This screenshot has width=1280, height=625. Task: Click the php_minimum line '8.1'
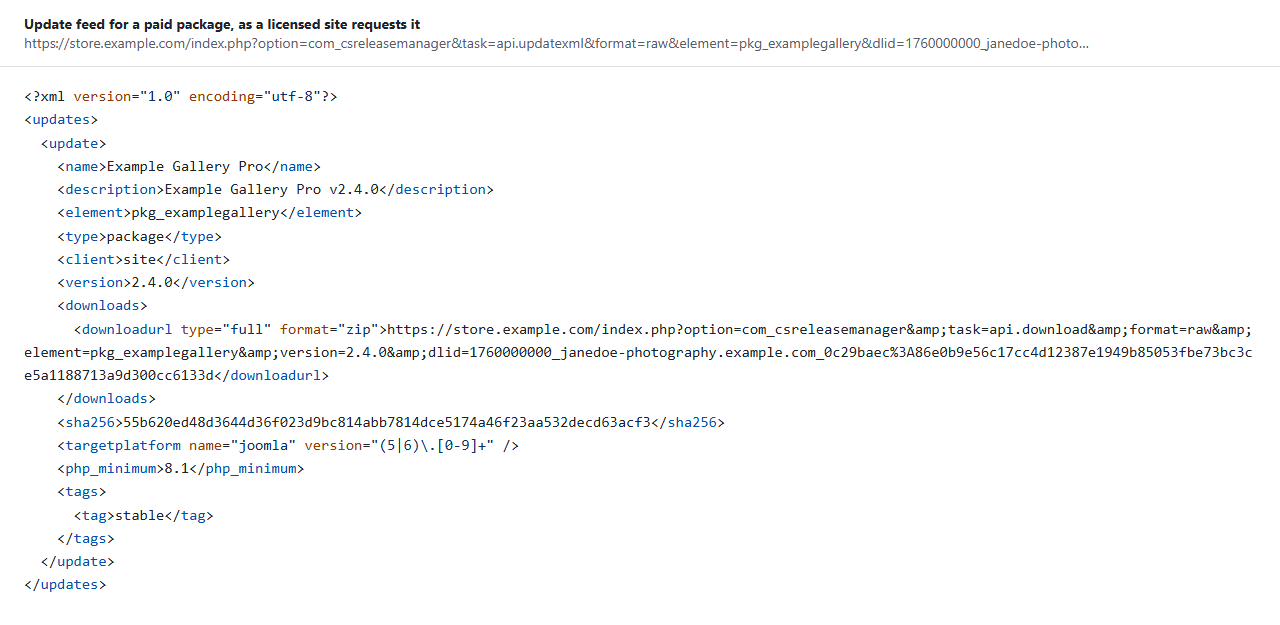(180, 468)
